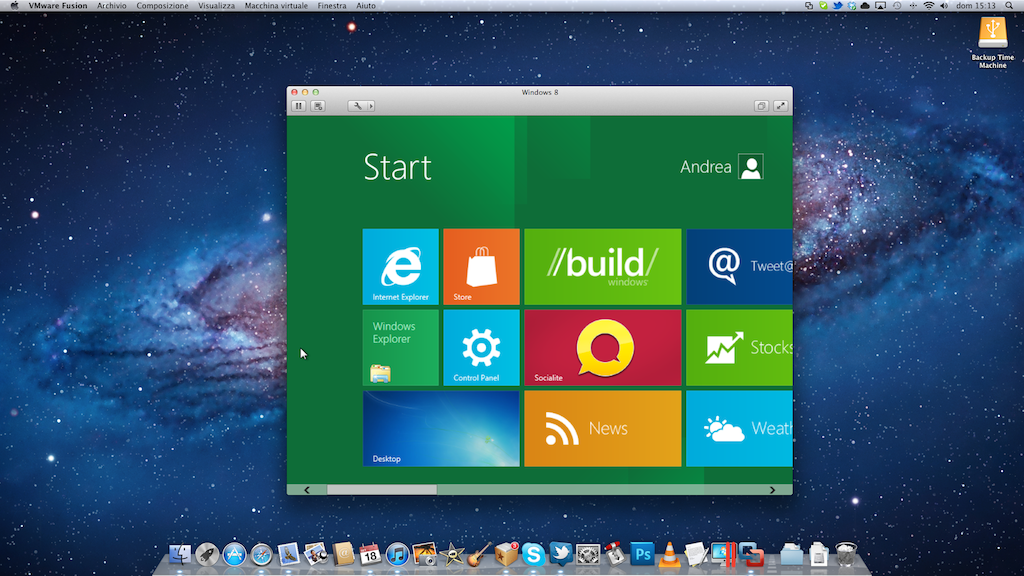Open the Store tile
Image resolution: width=1024 pixels, height=576 pixels.
pos(481,266)
